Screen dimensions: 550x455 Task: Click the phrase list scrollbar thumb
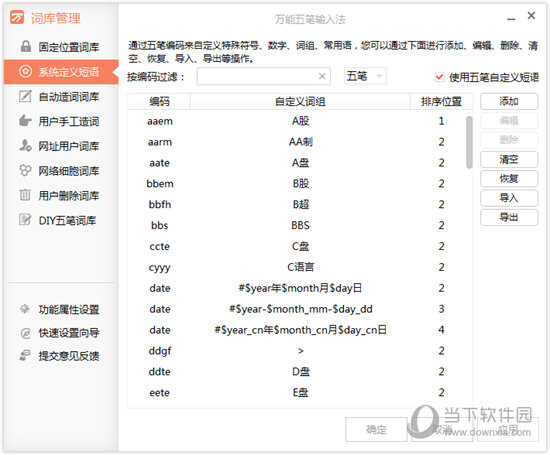[x=469, y=142]
